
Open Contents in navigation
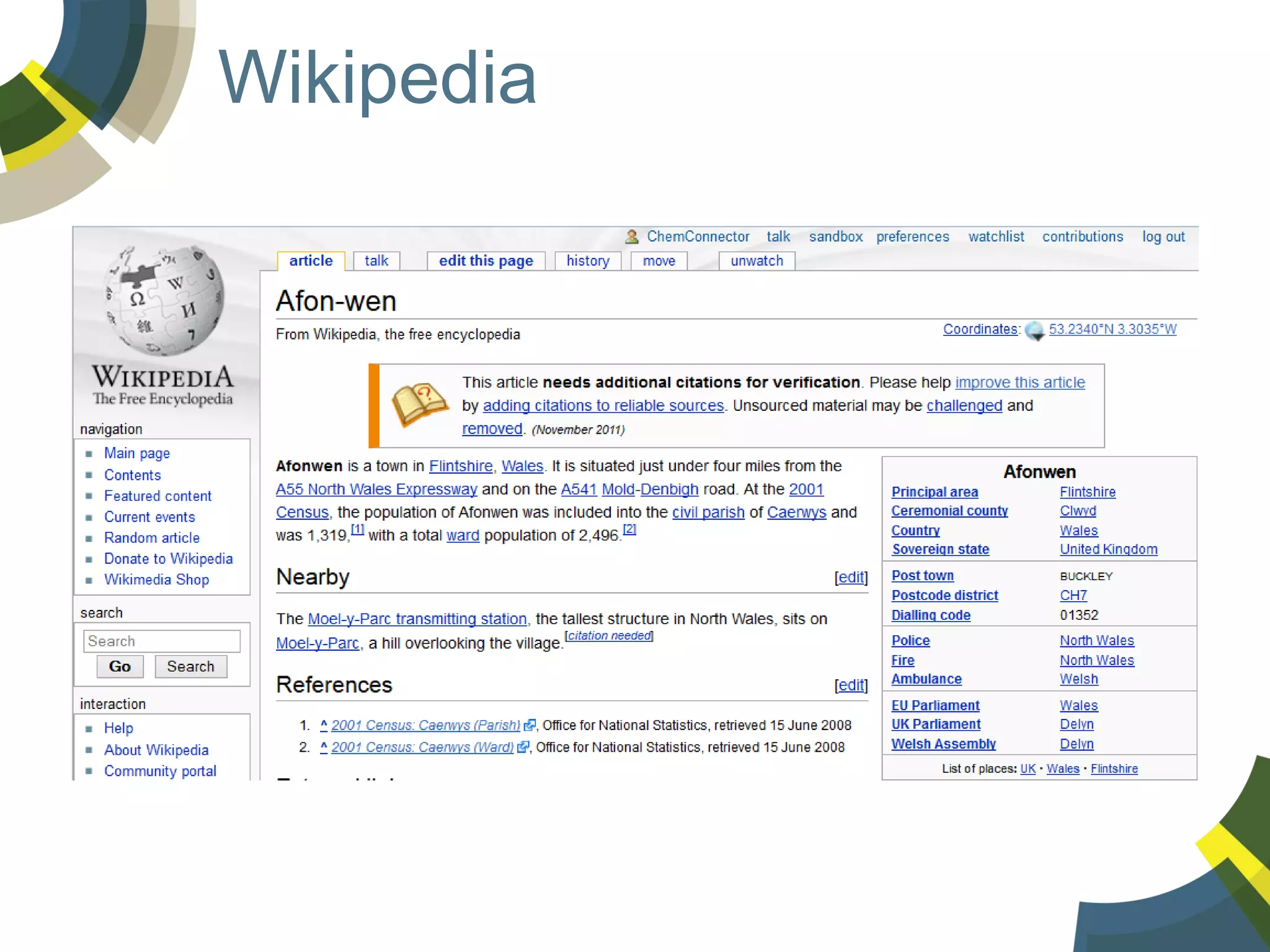pyautogui.click(x=133, y=475)
